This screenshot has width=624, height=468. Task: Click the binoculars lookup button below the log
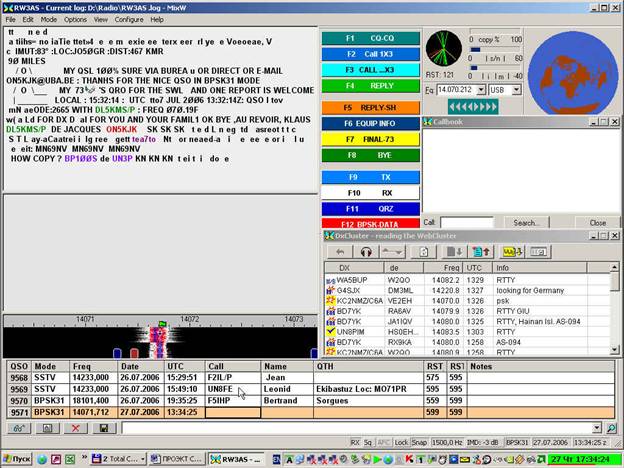[19, 428]
